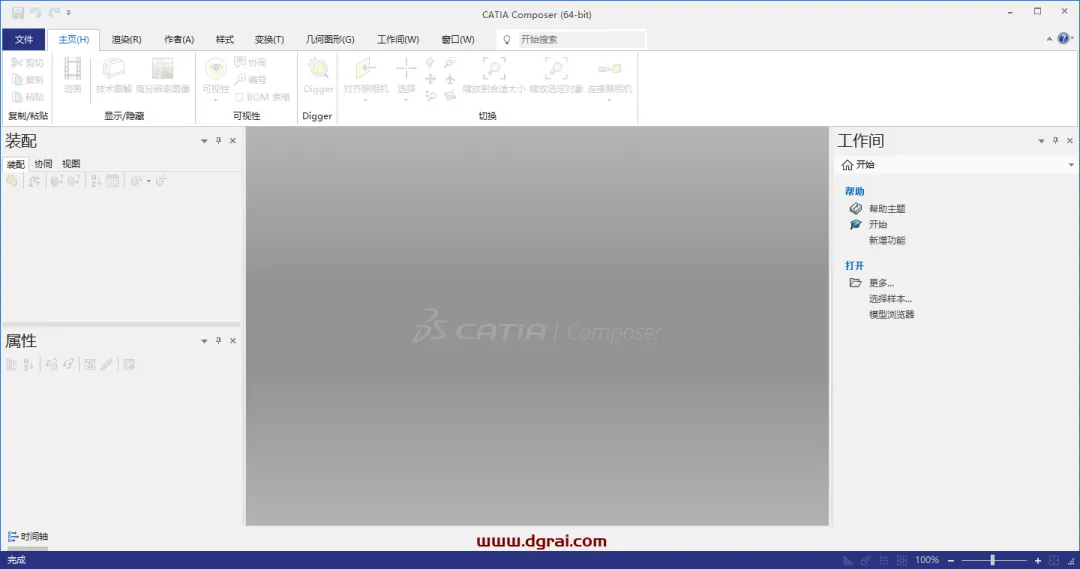
Task: Open the 工作间(W) ribbon tab
Action: [x=398, y=39]
